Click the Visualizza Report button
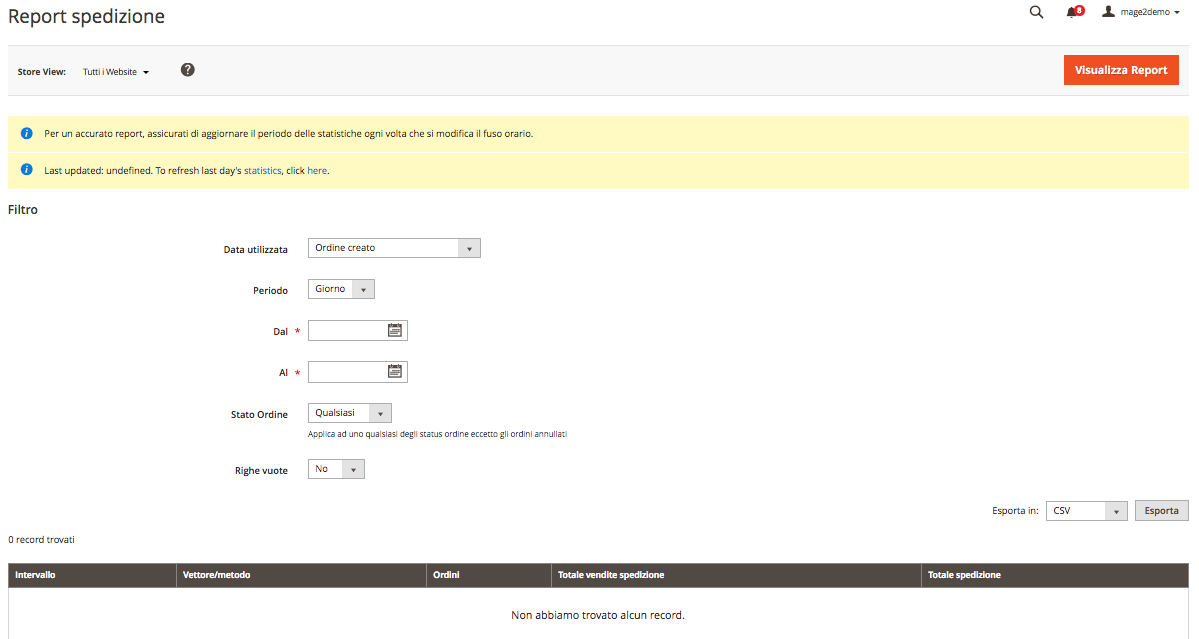This screenshot has width=1199, height=639. click(x=1121, y=70)
